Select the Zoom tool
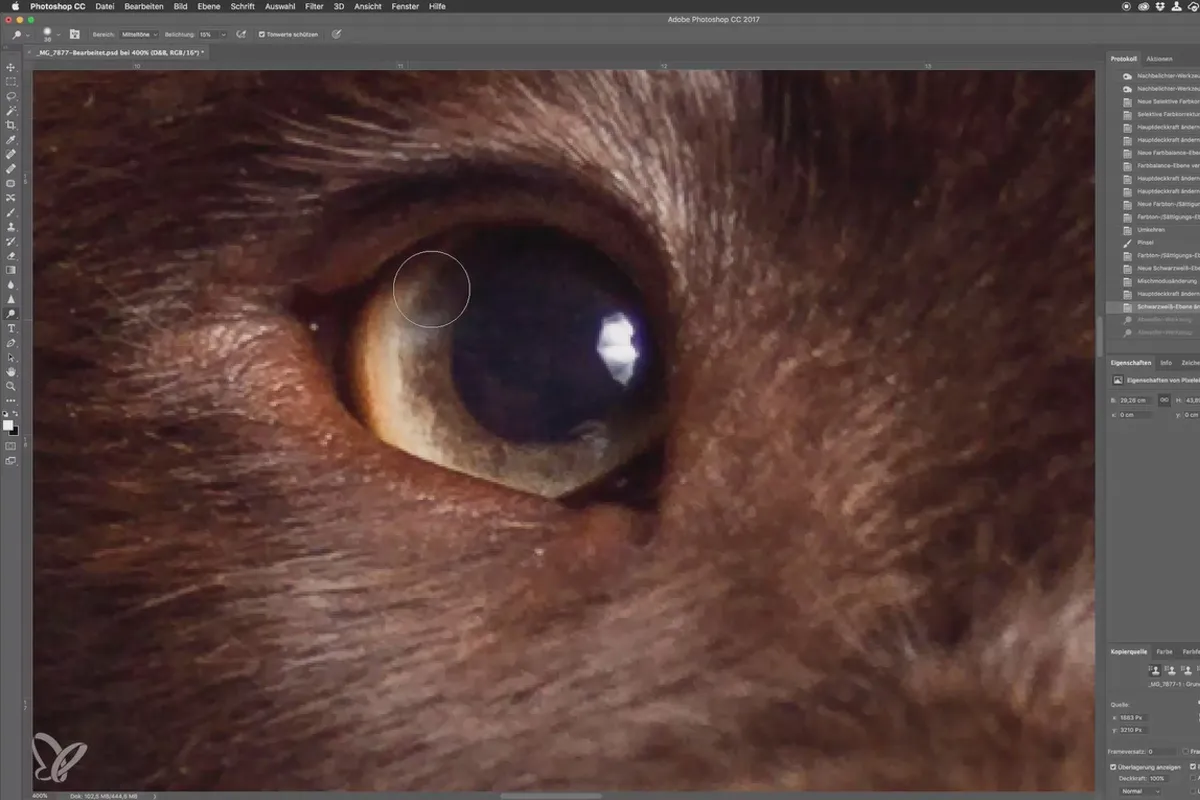1200x800 pixels. point(11,386)
